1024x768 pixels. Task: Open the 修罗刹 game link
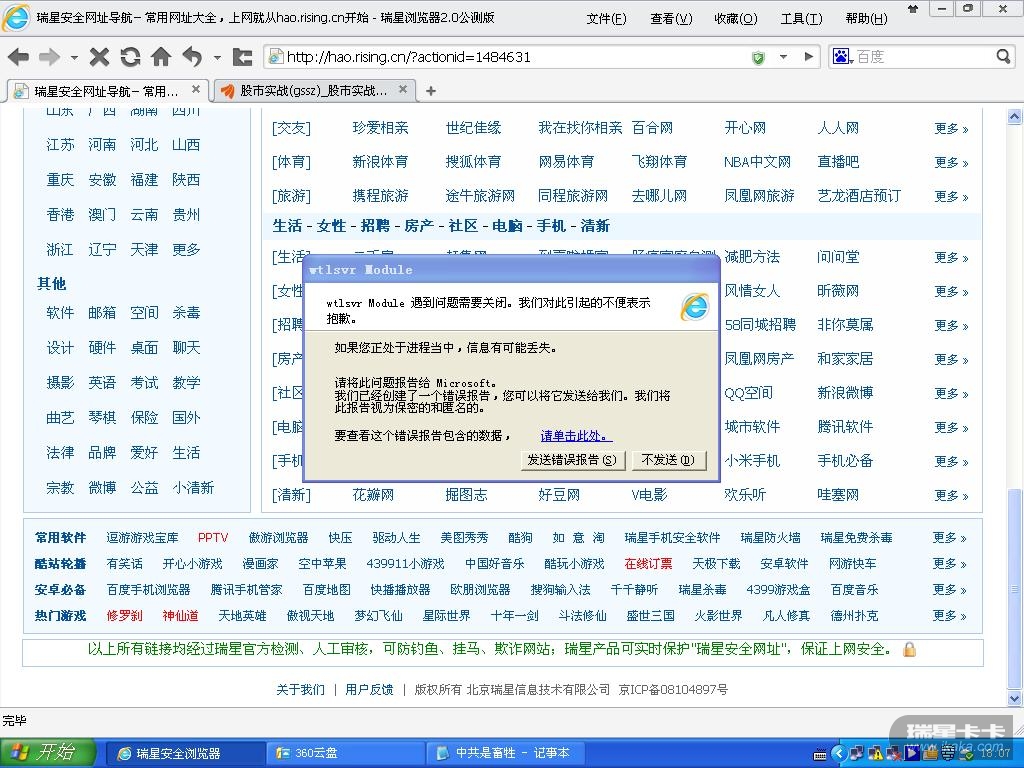(x=124, y=616)
